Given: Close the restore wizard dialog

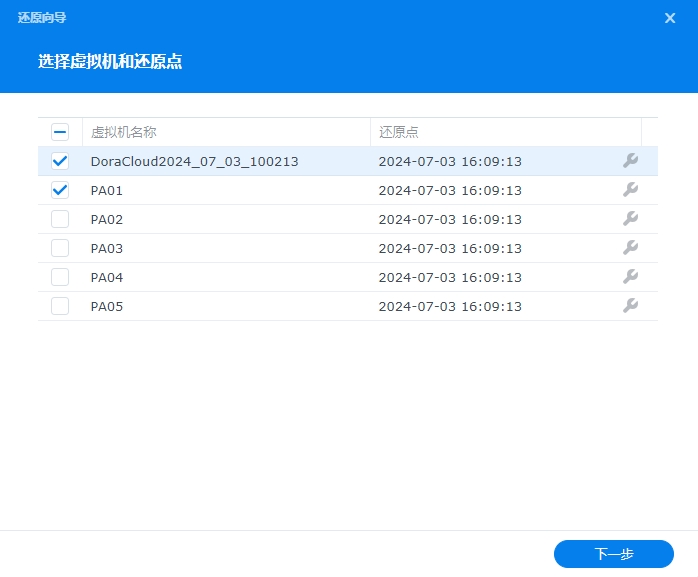Looking at the screenshot, I should click(670, 18).
